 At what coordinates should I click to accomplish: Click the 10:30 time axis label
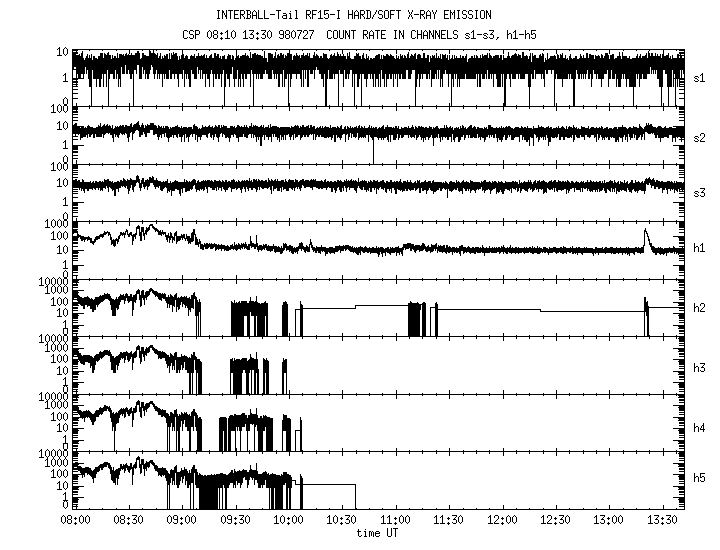pyautogui.click(x=342, y=520)
